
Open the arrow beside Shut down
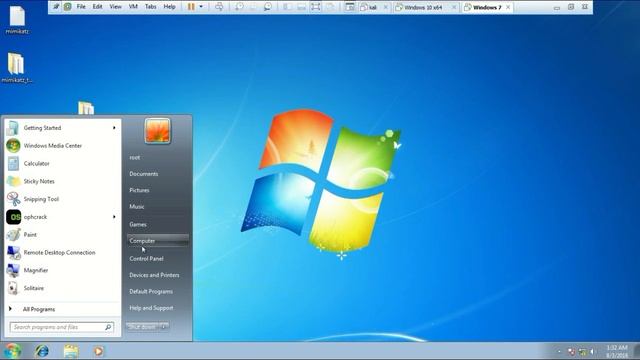[x=164, y=327]
